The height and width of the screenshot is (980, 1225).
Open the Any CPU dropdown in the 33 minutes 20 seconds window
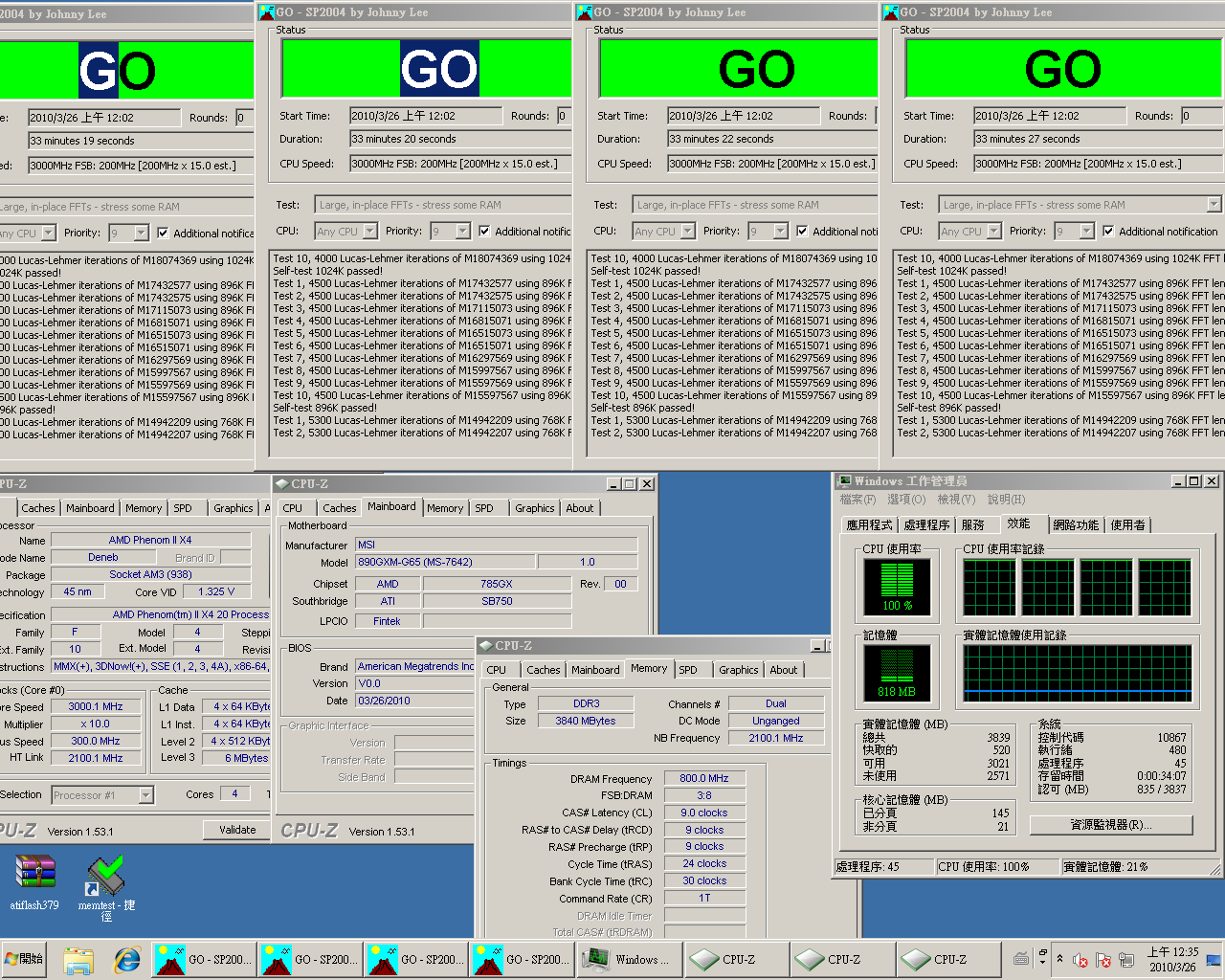(368, 232)
